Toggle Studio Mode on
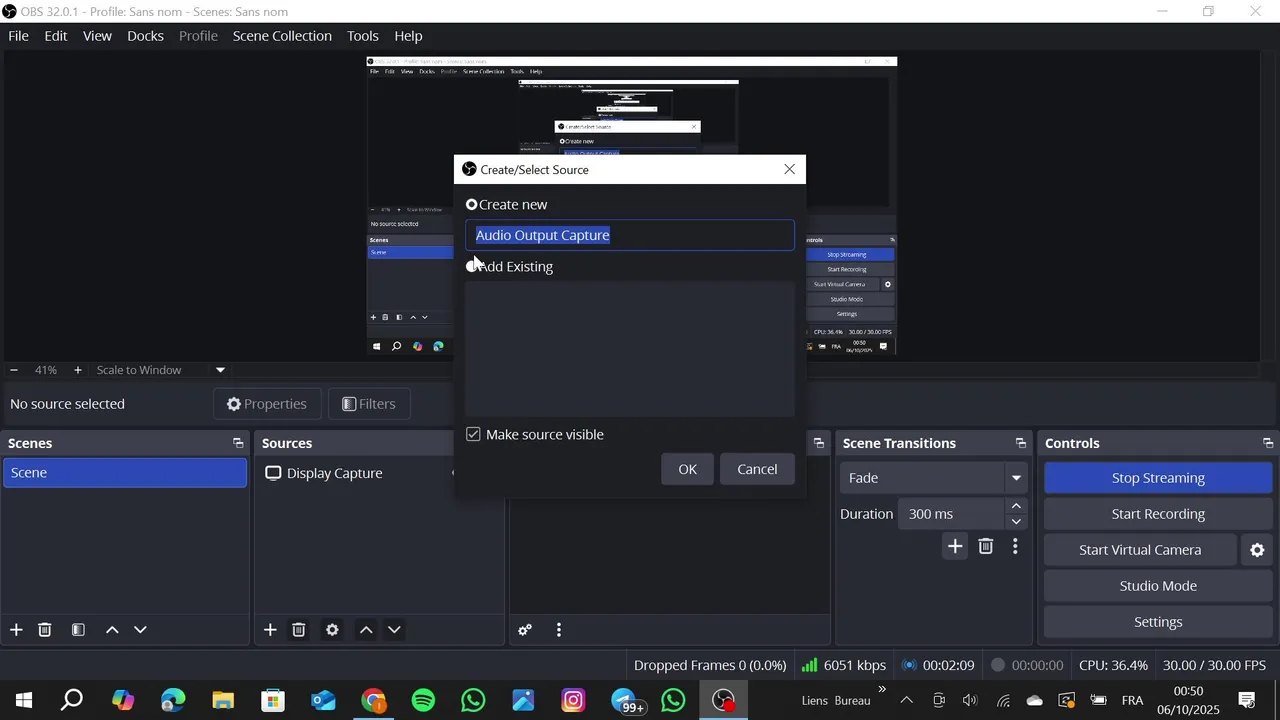This screenshot has height=720, width=1280. click(x=1158, y=586)
